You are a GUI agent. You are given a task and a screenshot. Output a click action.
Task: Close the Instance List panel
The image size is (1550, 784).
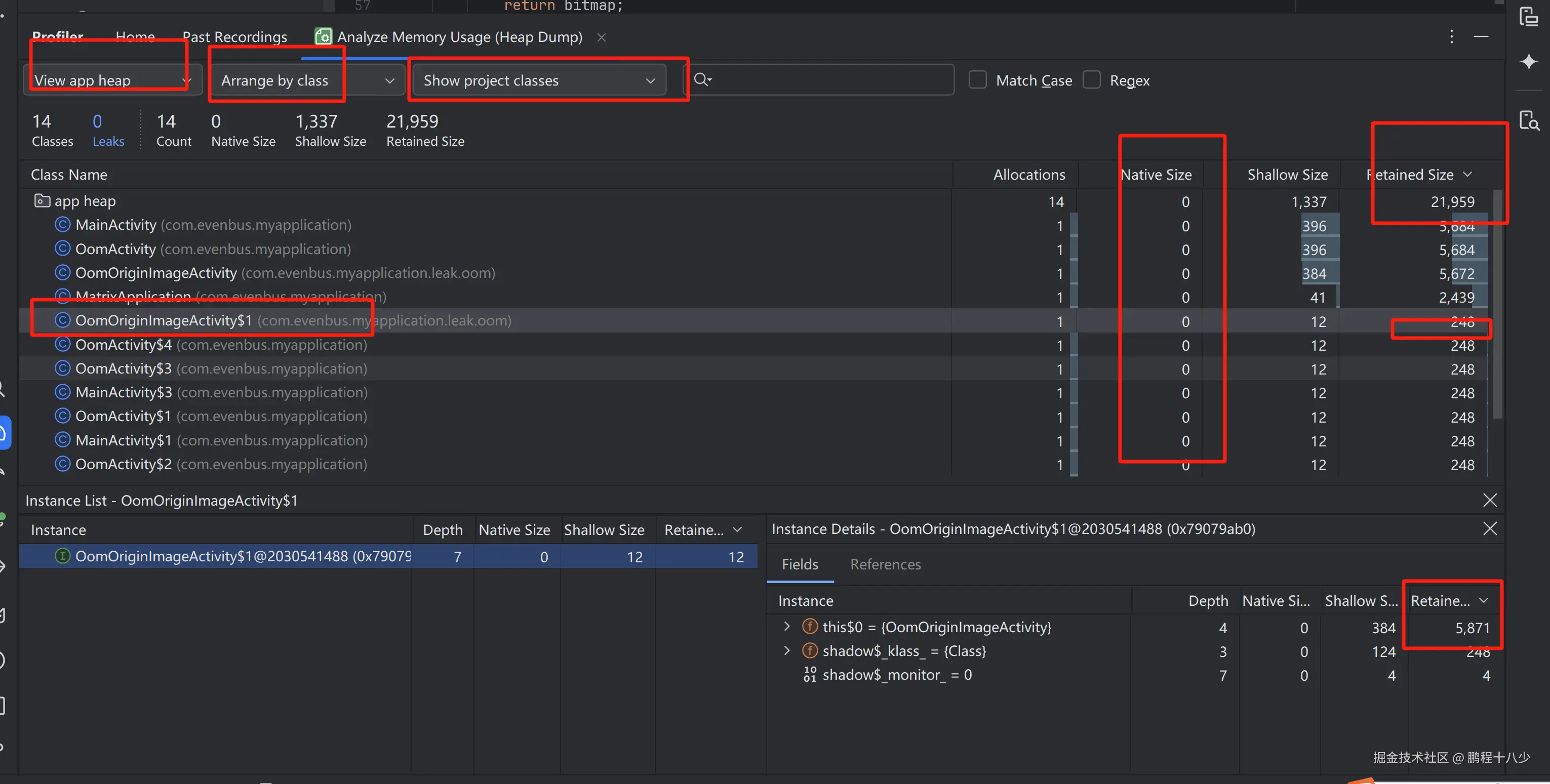tap(1490, 500)
